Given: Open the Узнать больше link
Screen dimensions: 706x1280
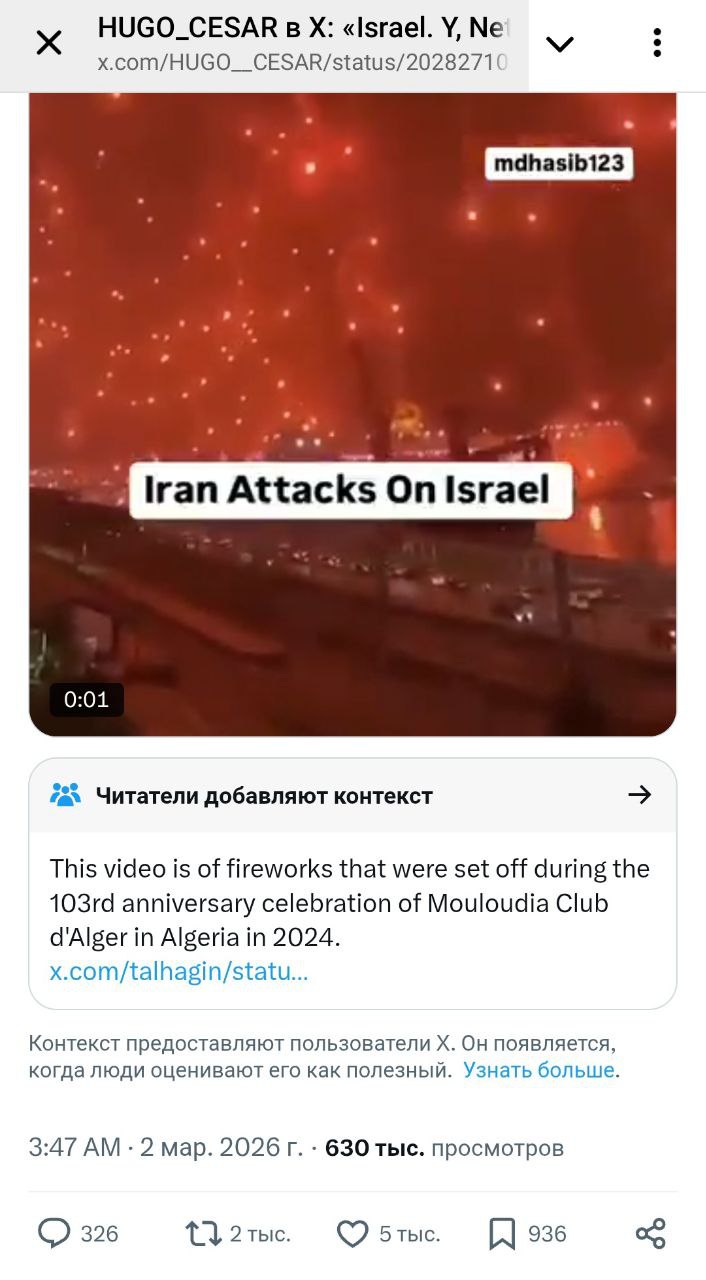Looking at the screenshot, I should point(539,1070).
